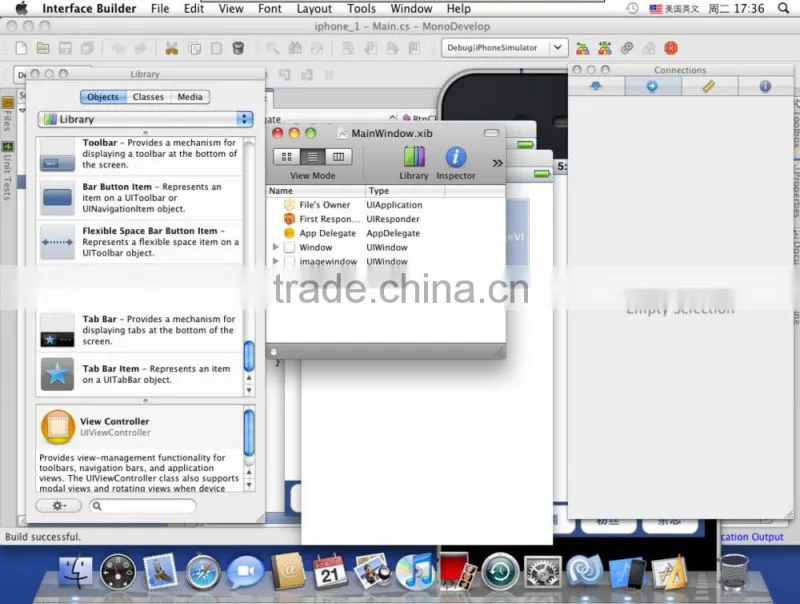Open the Tools menu

pos(362,9)
